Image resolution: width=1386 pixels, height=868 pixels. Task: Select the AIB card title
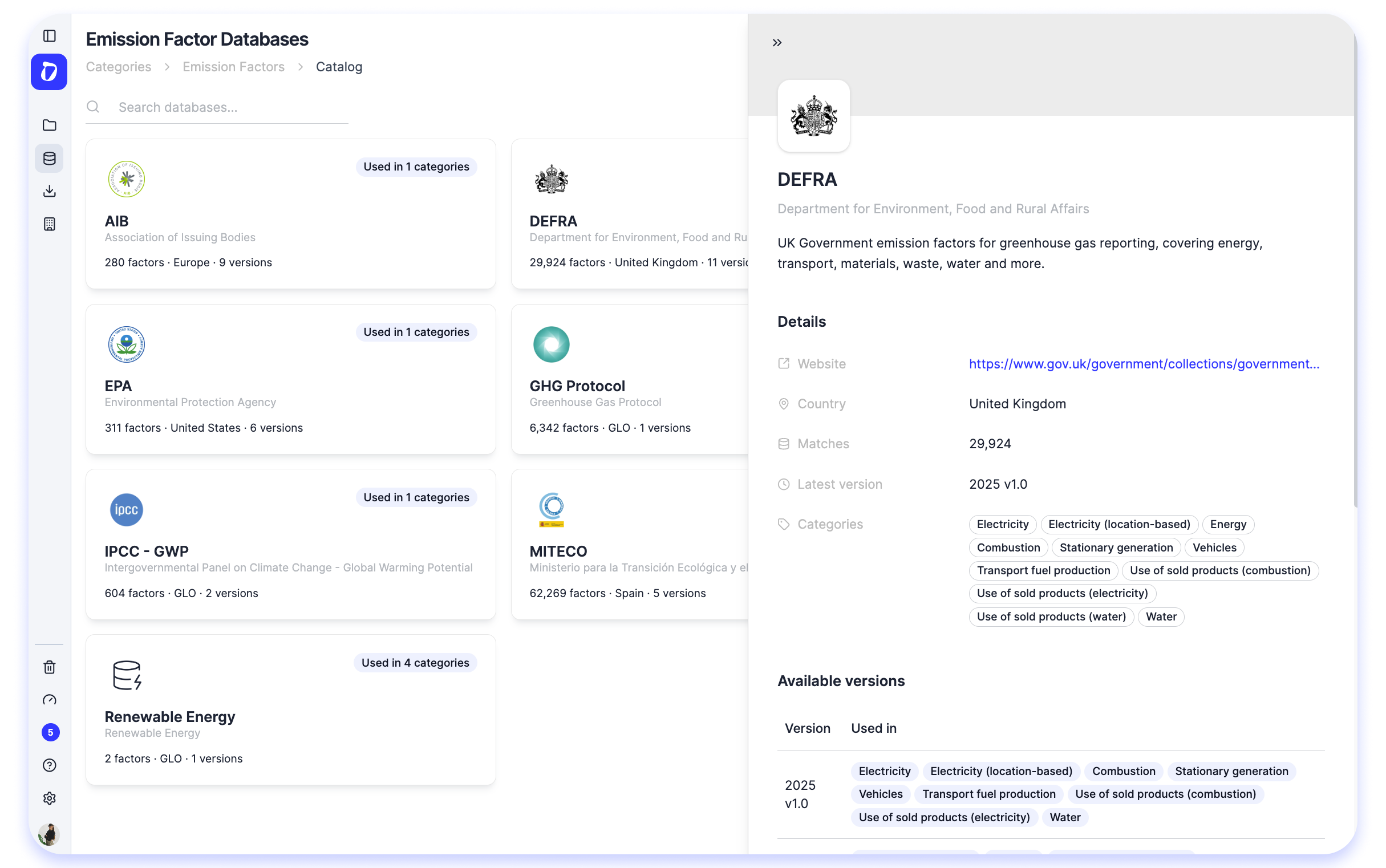click(x=116, y=221)
